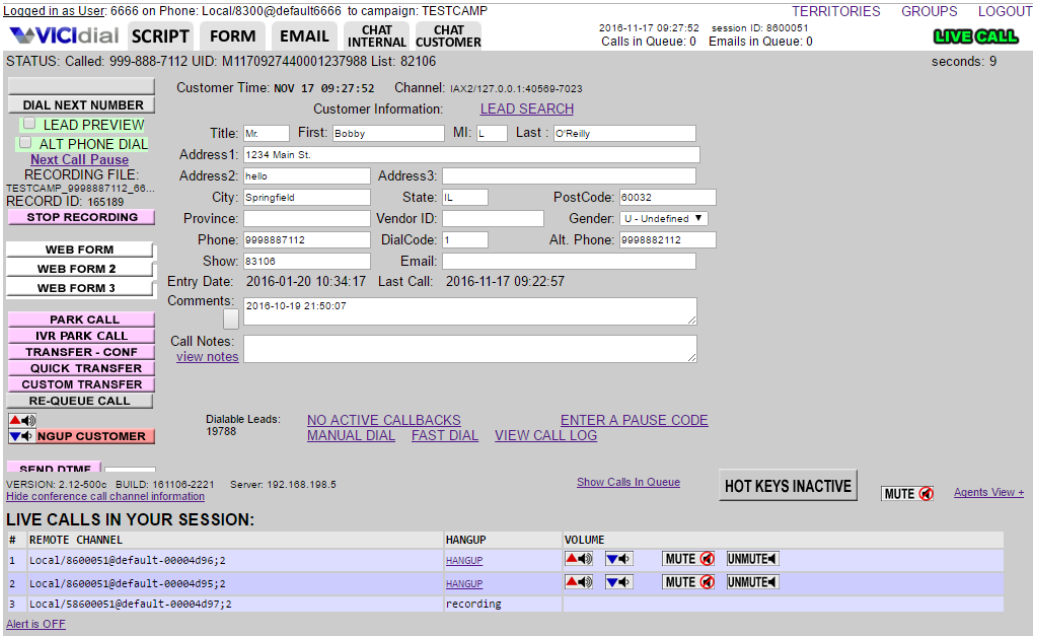
Task: Open the CHAT CUSTOMER tab
Action: 448,36
